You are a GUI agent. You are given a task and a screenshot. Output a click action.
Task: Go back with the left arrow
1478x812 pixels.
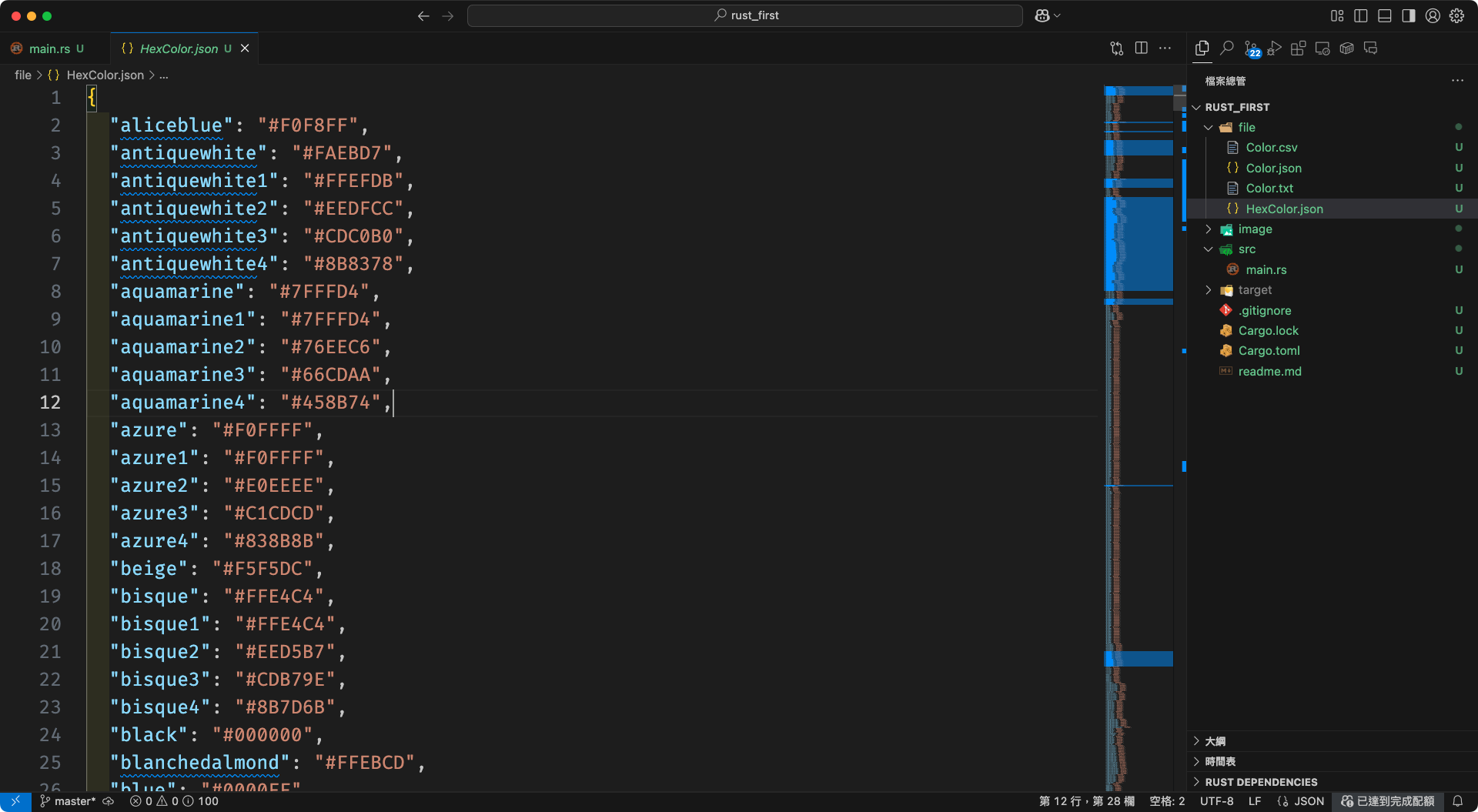tap(423, 16)
